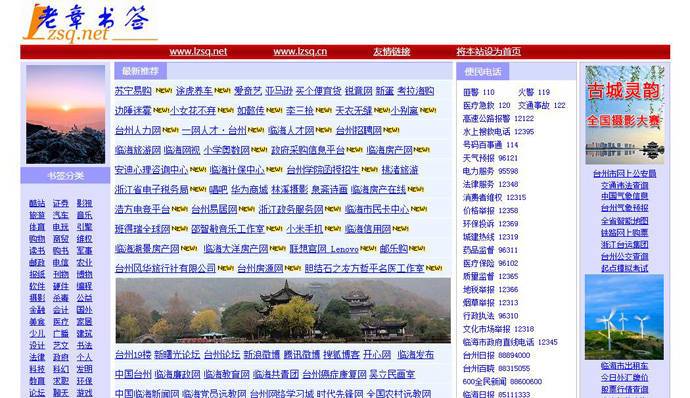The height and width of the screenshot is (398, 690).
Task: Open the wind turbine image
Action: point(624,317)
